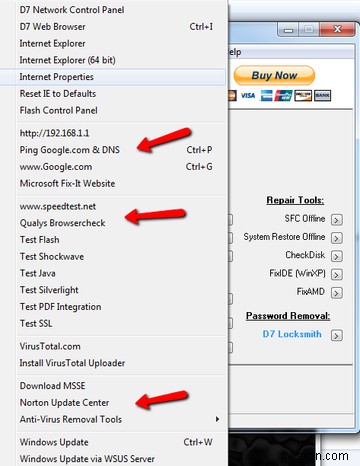Choose Test Flash menu item
Image resolution: width=360 pixels, height=466 pixels.
point(113,240)
